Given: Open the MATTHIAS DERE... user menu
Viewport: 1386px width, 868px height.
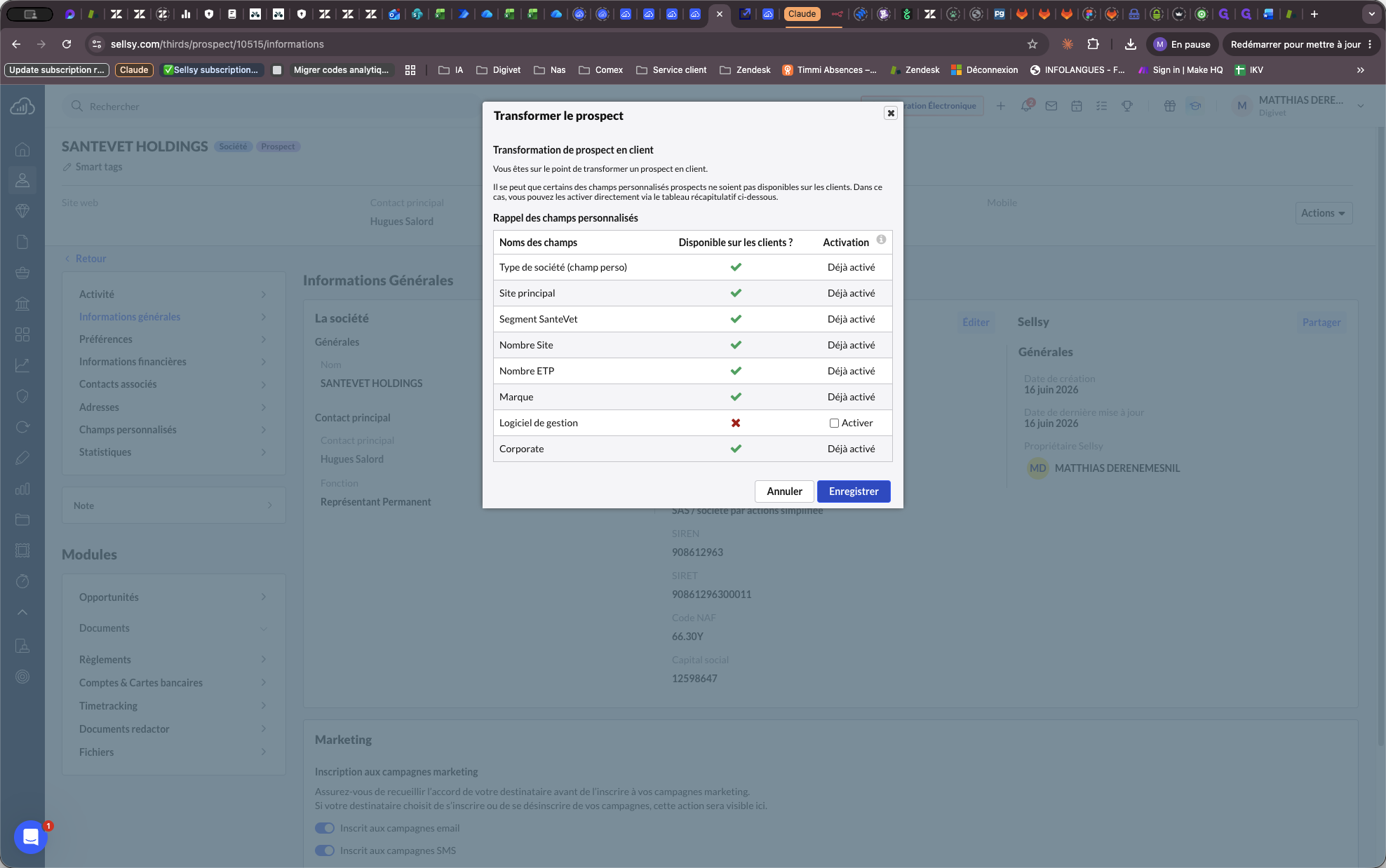Looking at the screenshot, I should click(x=1298, y=106).
